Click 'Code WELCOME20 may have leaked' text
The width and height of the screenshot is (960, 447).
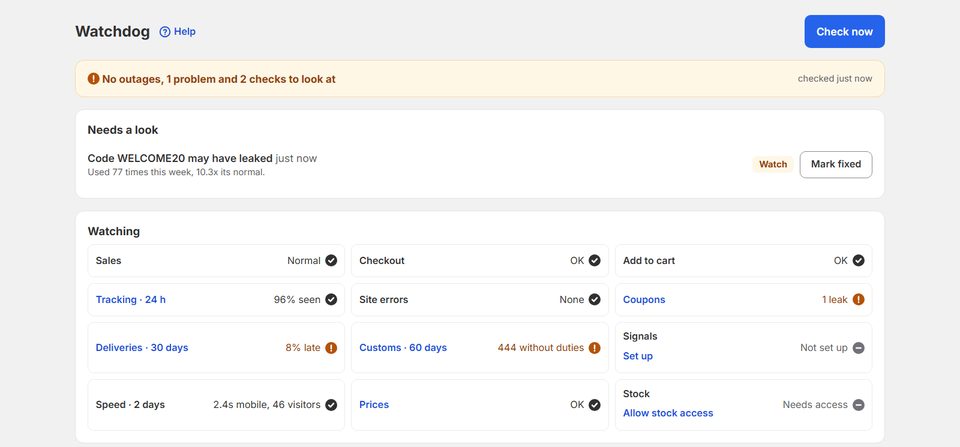click(x=180, y=159)
